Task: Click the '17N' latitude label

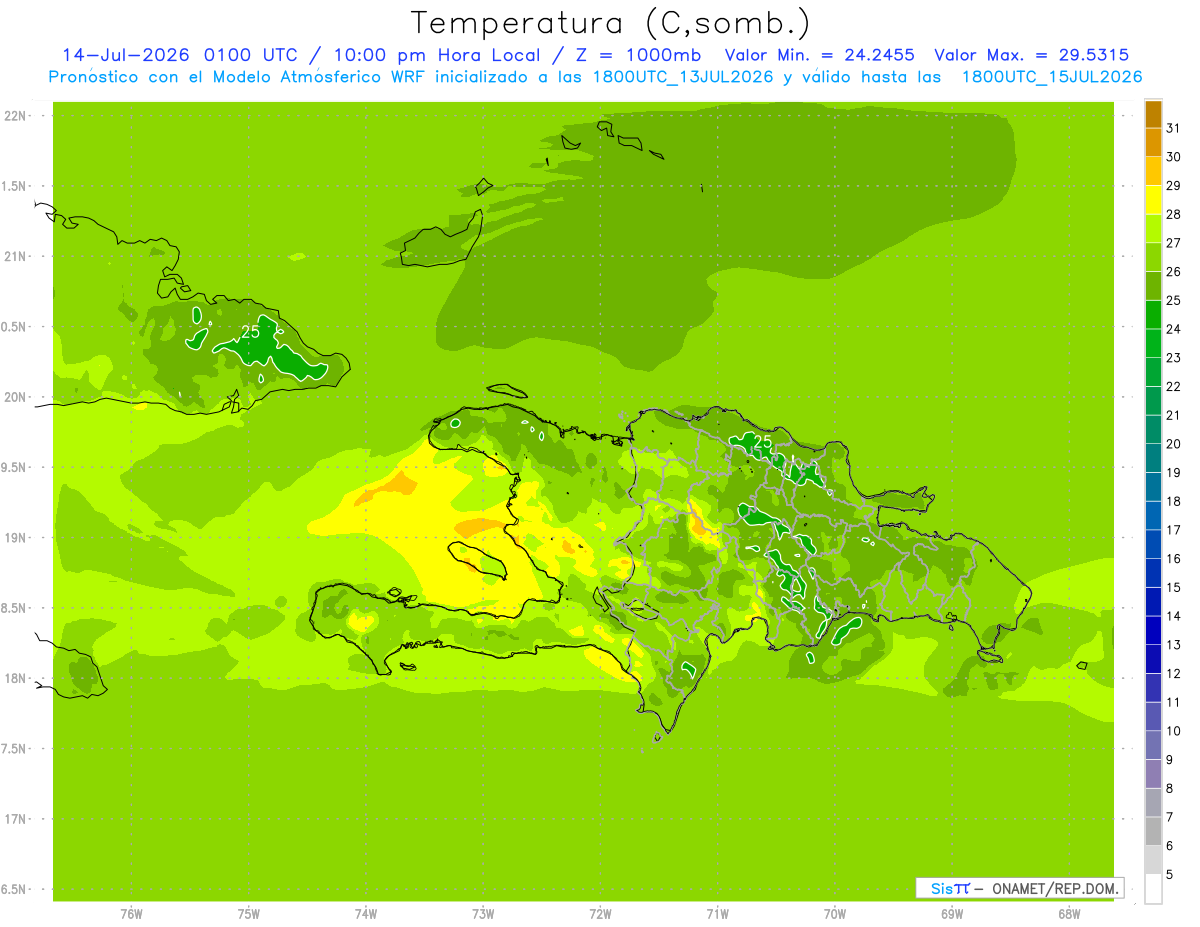Action: tap(15, 819)
